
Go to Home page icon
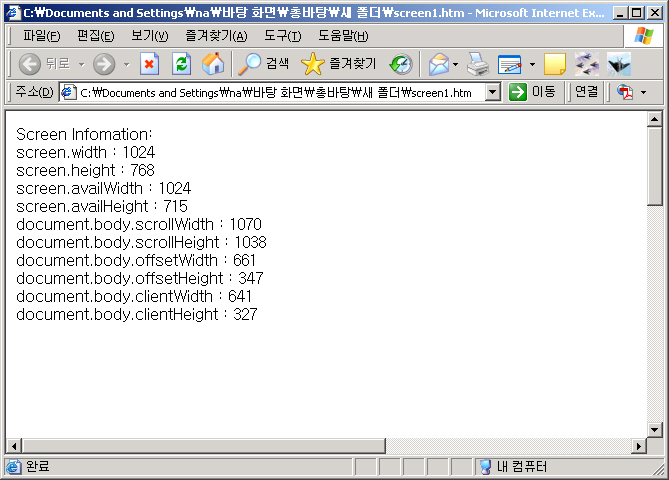(213, 64)
